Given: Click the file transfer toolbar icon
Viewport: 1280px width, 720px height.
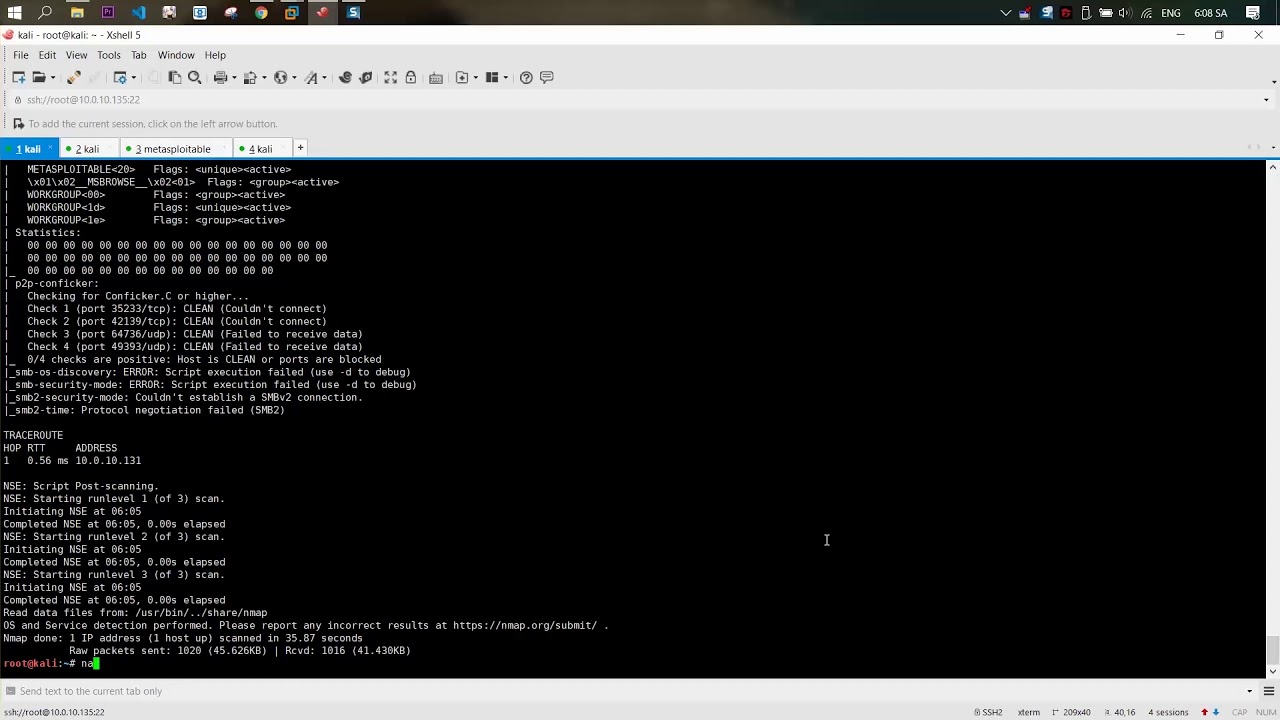Looking at the screenshot, I should pyautogui.click(x=250, y=77).
